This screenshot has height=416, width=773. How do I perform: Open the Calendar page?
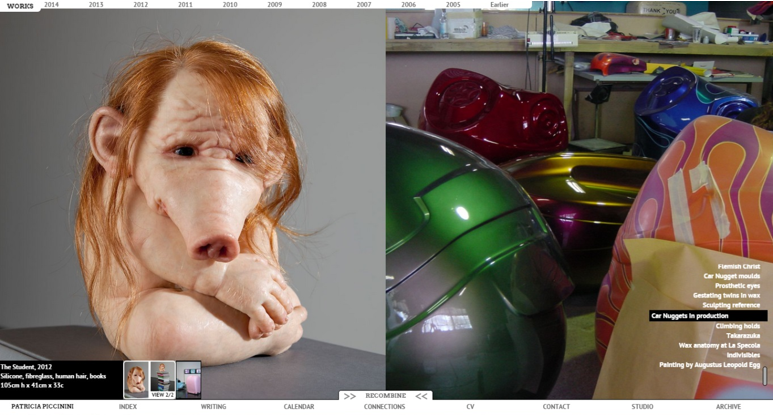coord(299,407)
